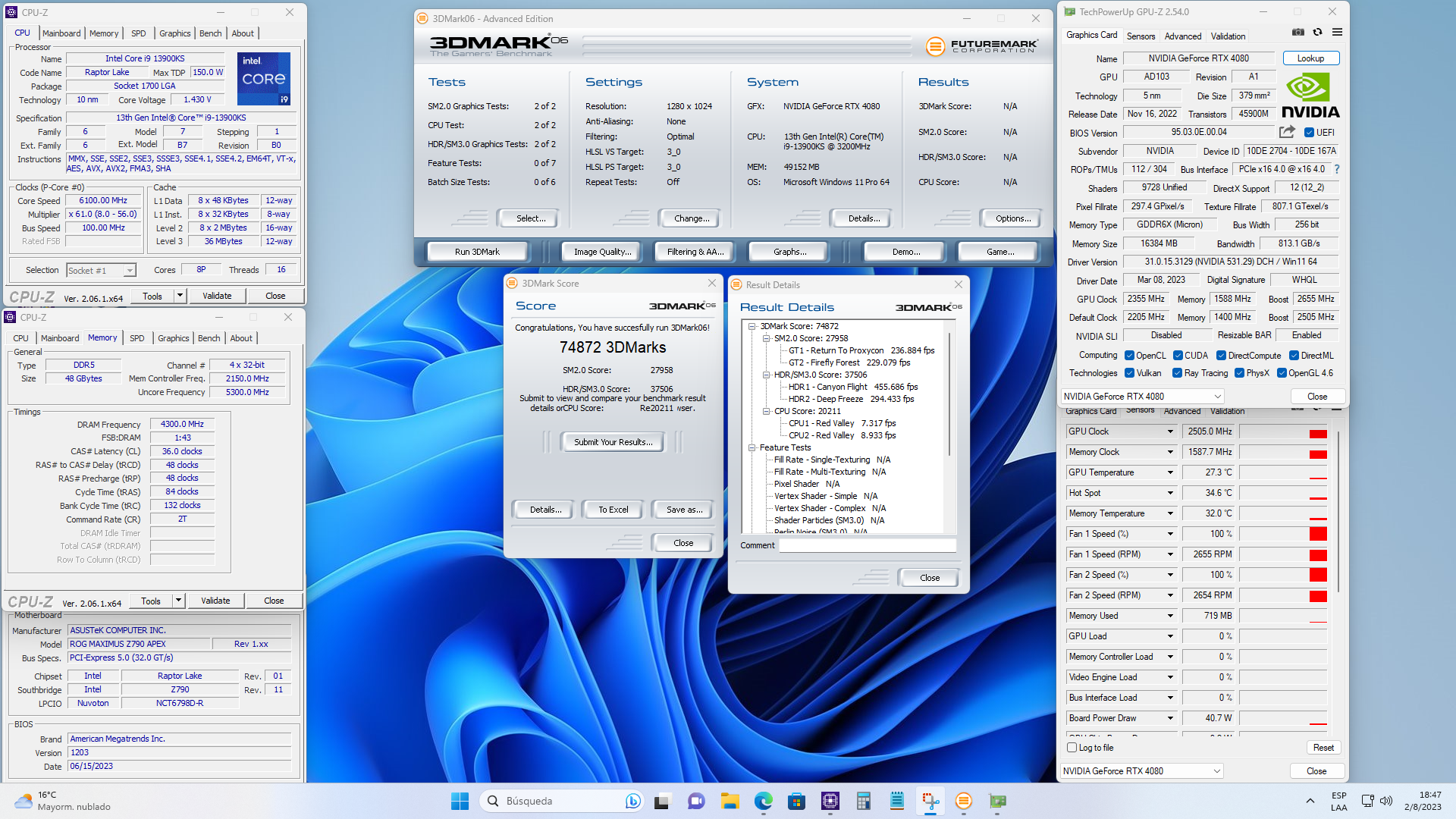Click the Run 3DMark button
1456x819 pixels.
coord(477,251)
